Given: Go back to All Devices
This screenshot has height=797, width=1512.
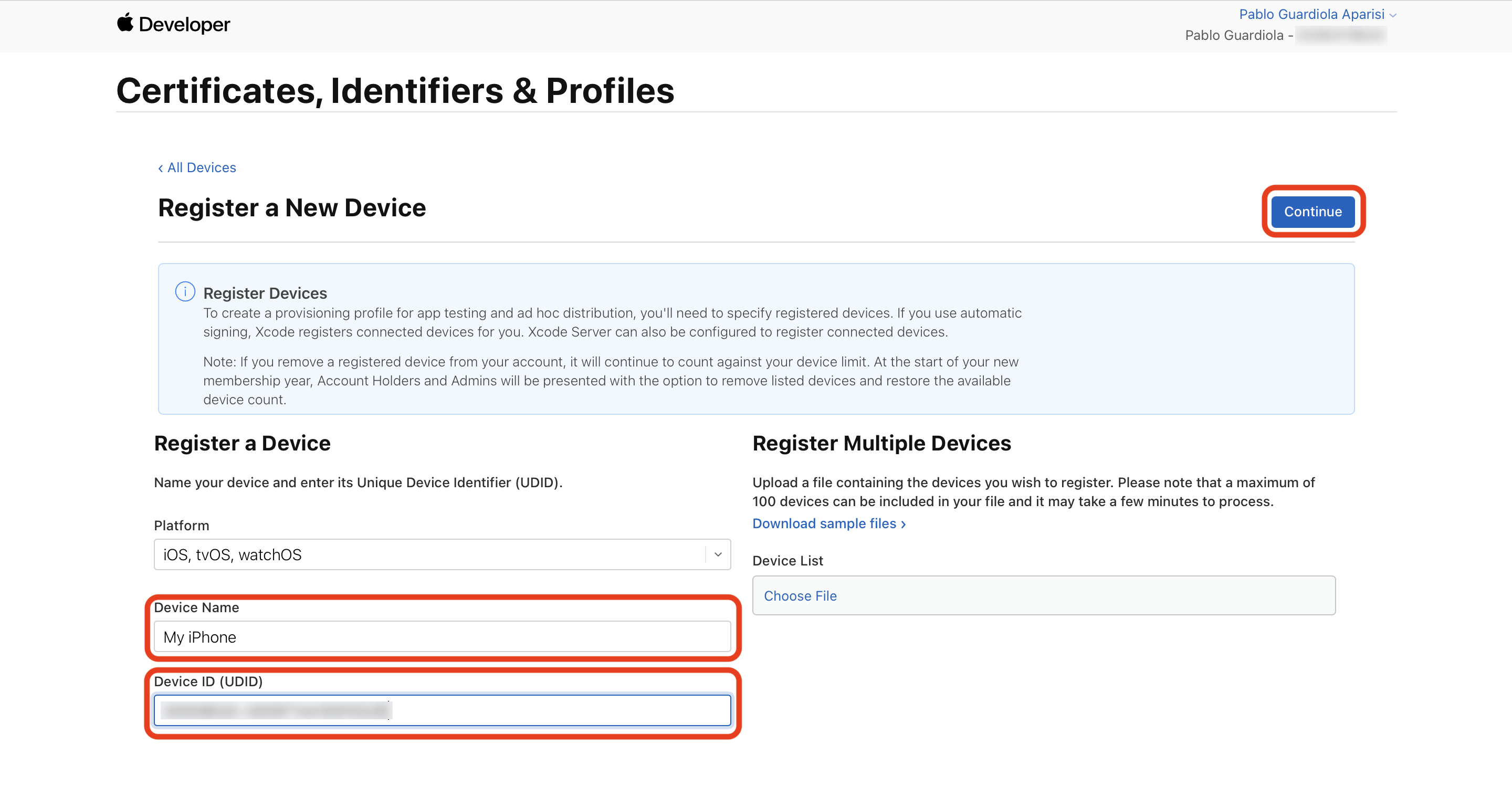Looking at the screenshot, I should 201,168.
